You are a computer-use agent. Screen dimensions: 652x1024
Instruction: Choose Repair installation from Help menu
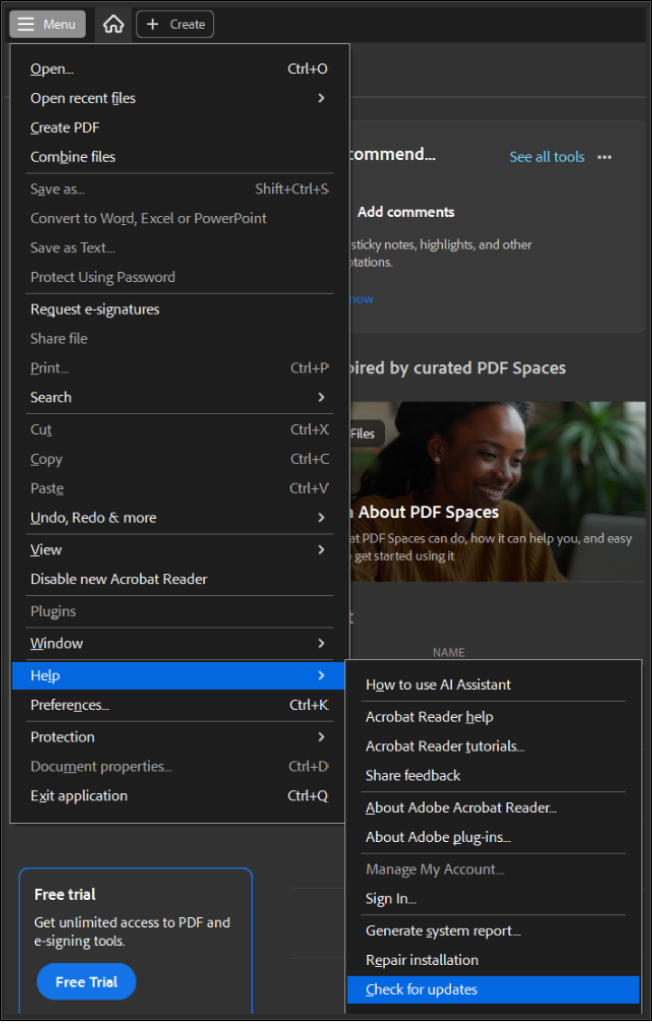(422, 960)
